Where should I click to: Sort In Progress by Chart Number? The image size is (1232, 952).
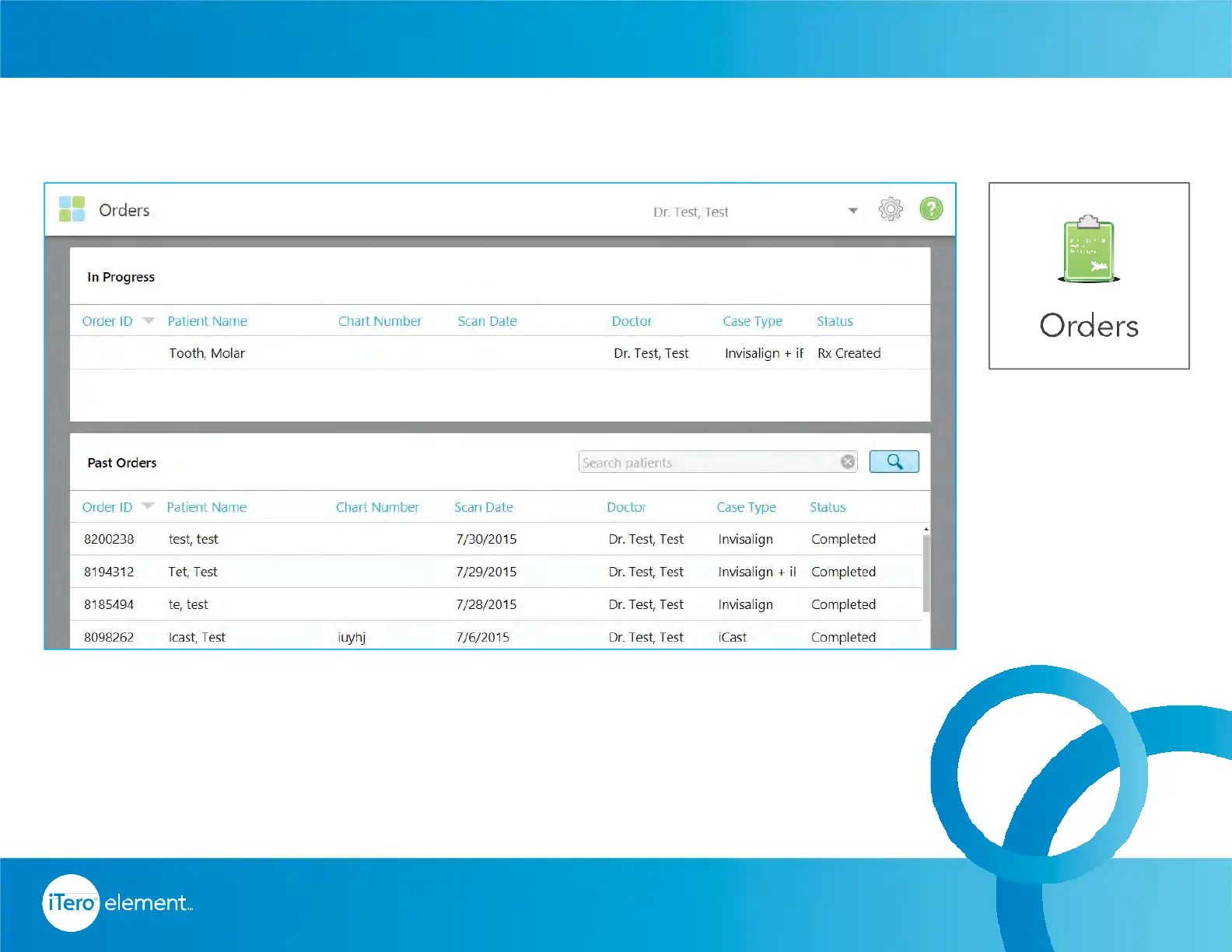(380, 321)
